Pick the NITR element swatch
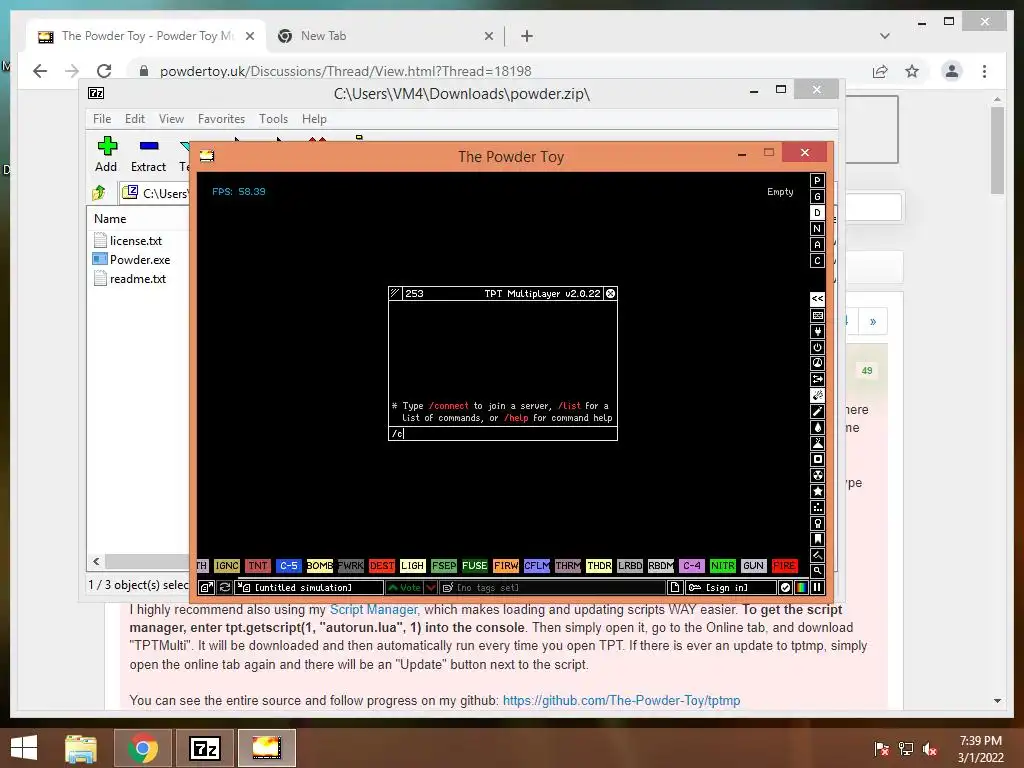 pyautogui.click(x=722, y=566)
